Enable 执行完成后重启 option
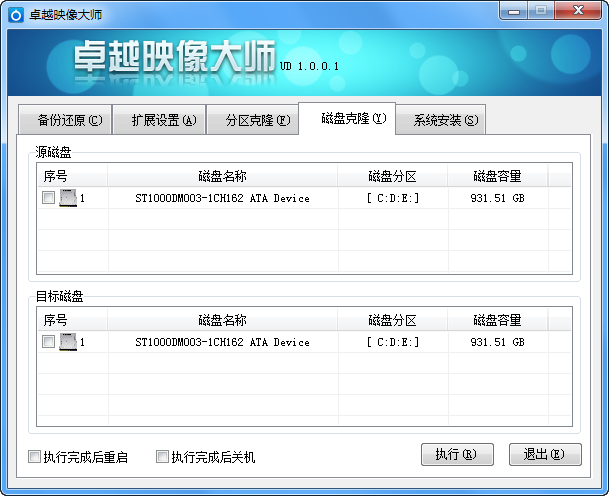 (35, 457)
